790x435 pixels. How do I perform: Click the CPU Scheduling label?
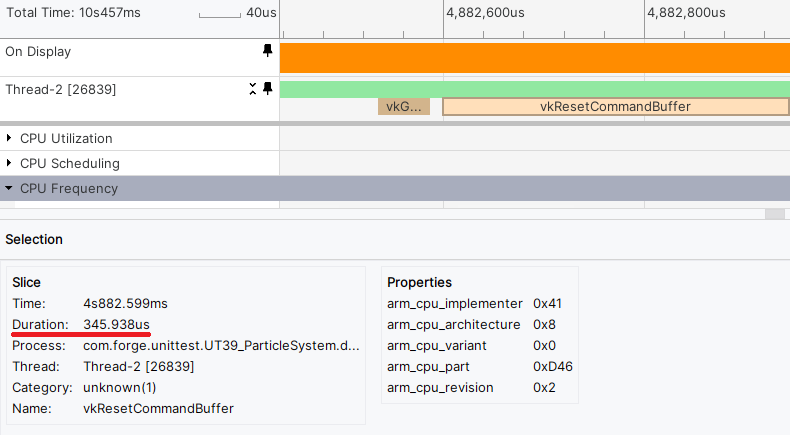pos(70,163)
